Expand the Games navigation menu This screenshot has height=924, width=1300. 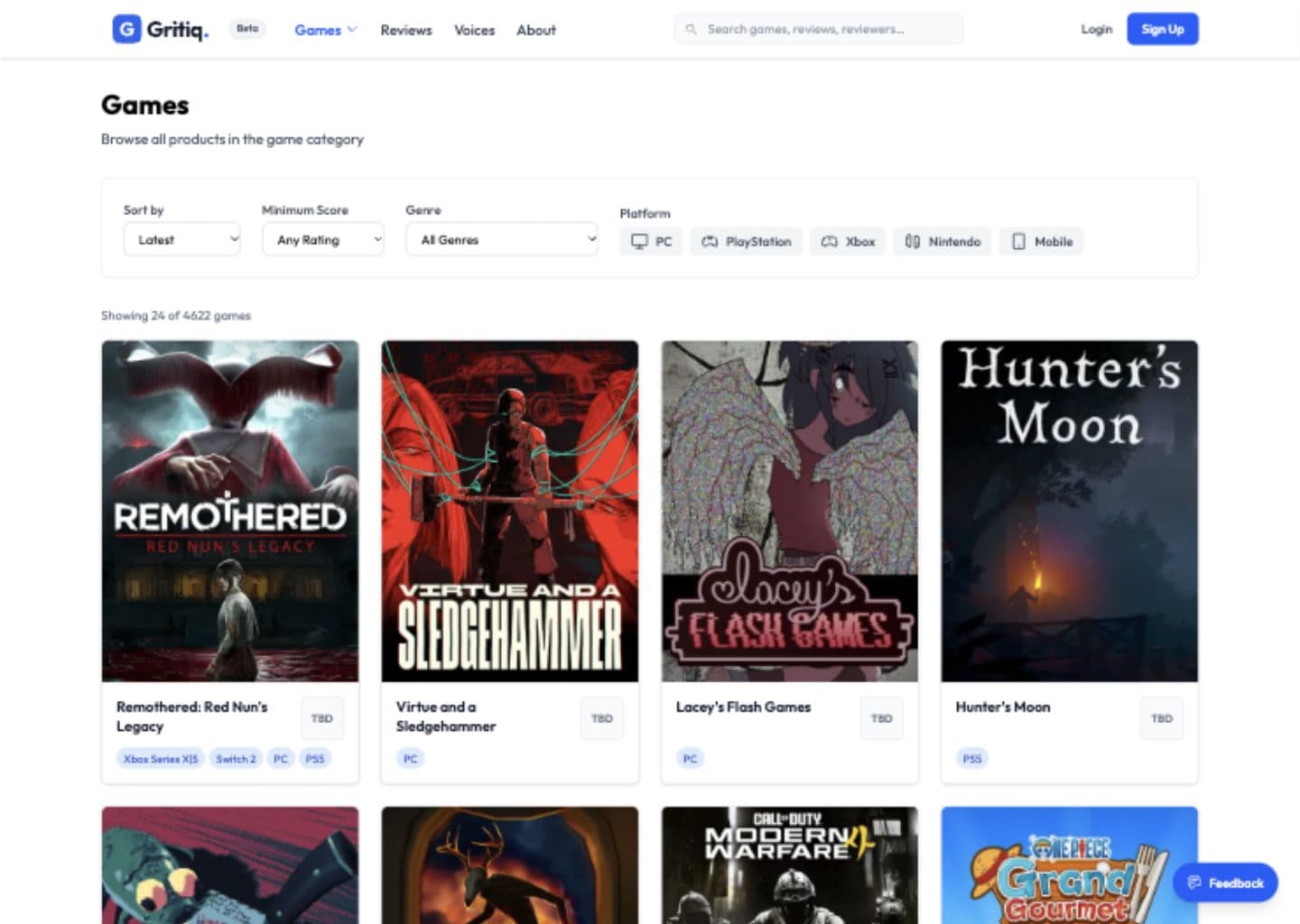coord(326,30)
